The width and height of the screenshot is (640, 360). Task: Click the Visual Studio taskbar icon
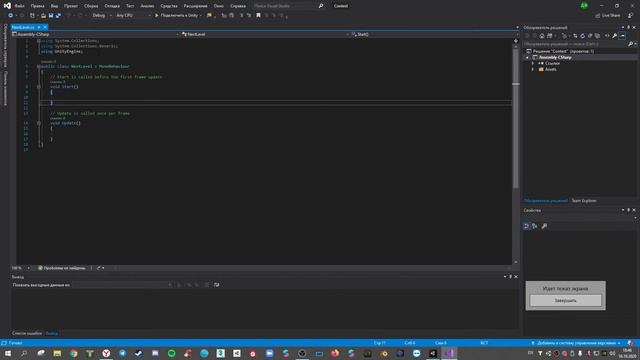(449, 353)
